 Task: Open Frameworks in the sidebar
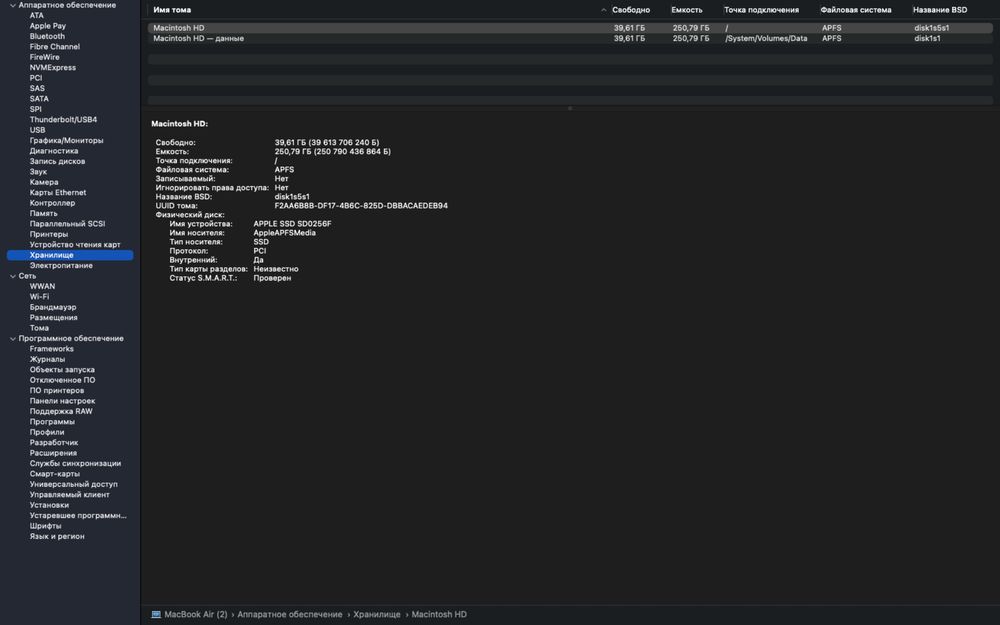[52, 349]
